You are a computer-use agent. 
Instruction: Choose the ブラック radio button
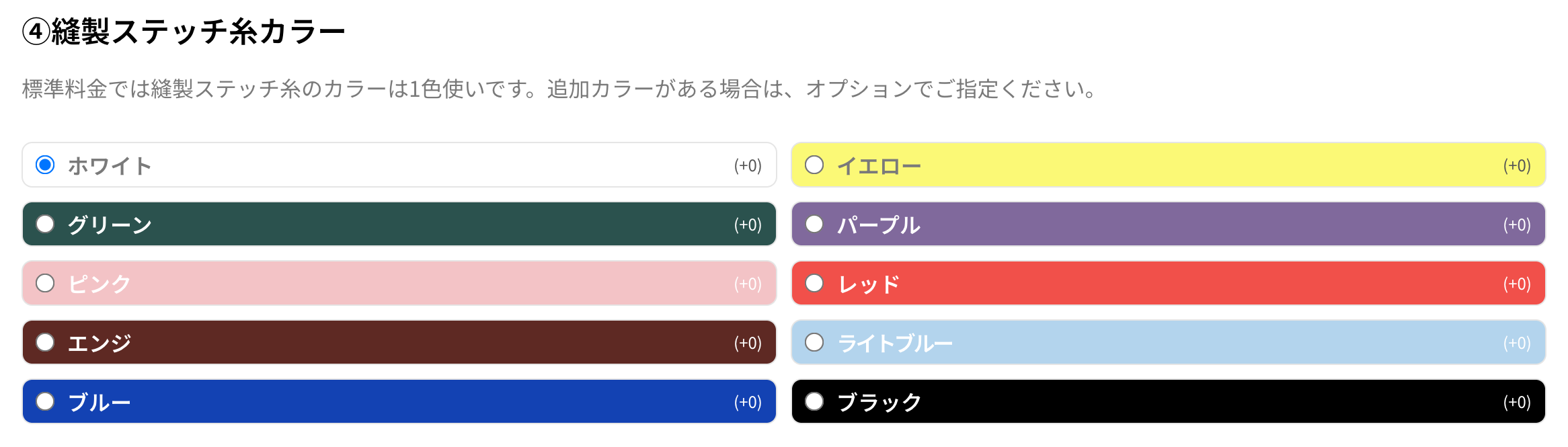(814, 401)
